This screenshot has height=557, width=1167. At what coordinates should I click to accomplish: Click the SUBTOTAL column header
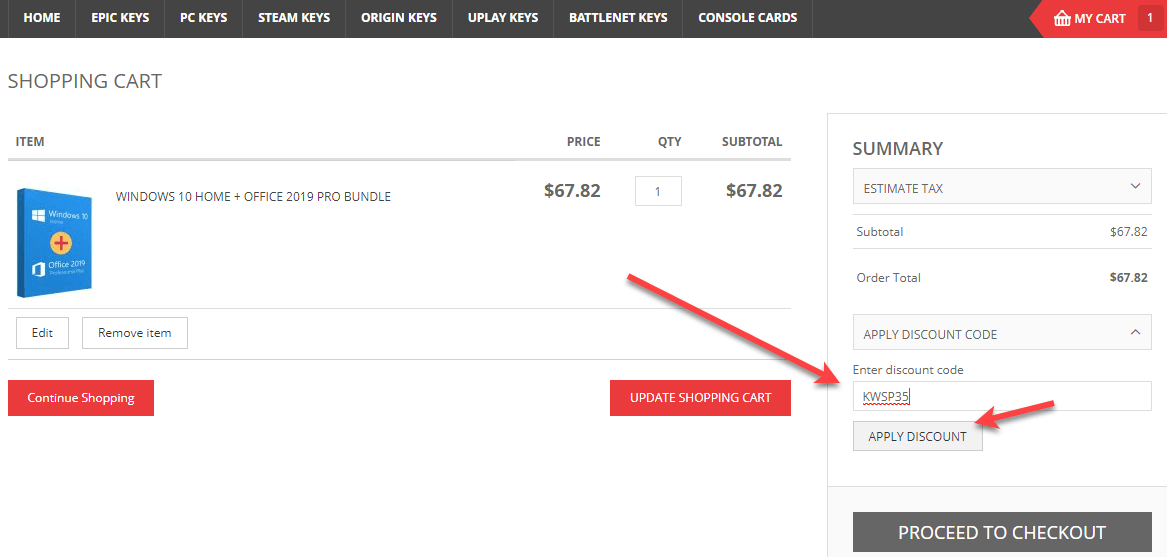point(752,141)
